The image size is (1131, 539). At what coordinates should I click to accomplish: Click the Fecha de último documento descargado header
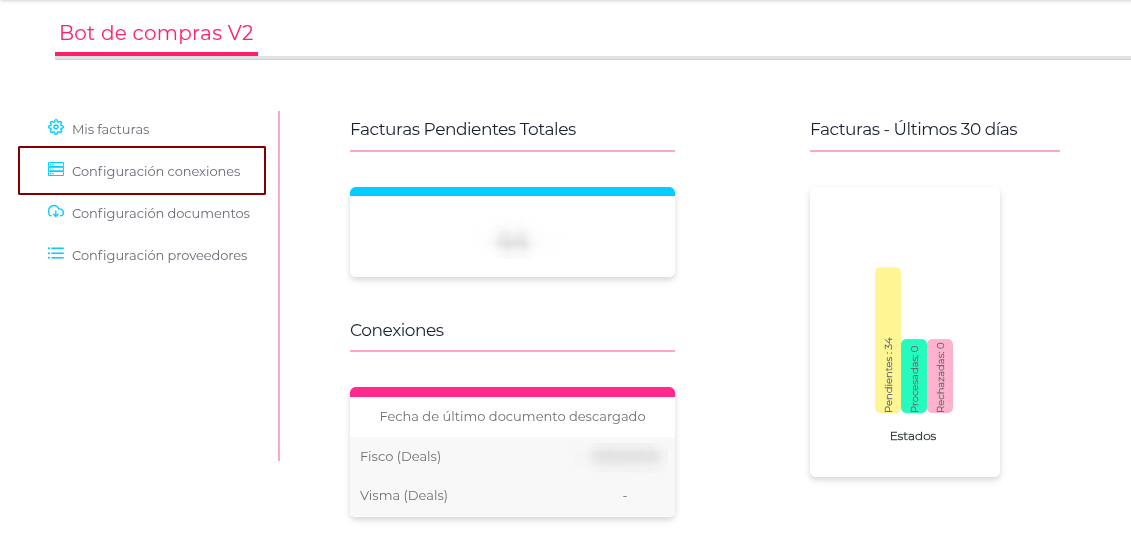pyautogui.click(x=512, y=416)
